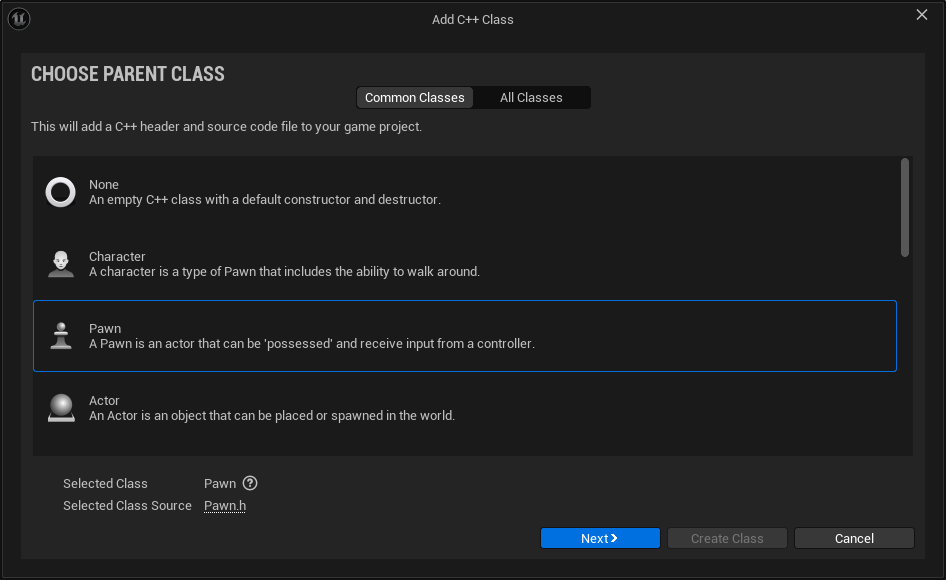This screenshot has width=946, height=580.
Task: Click the Create Class button
Action: tap(727, 538)
